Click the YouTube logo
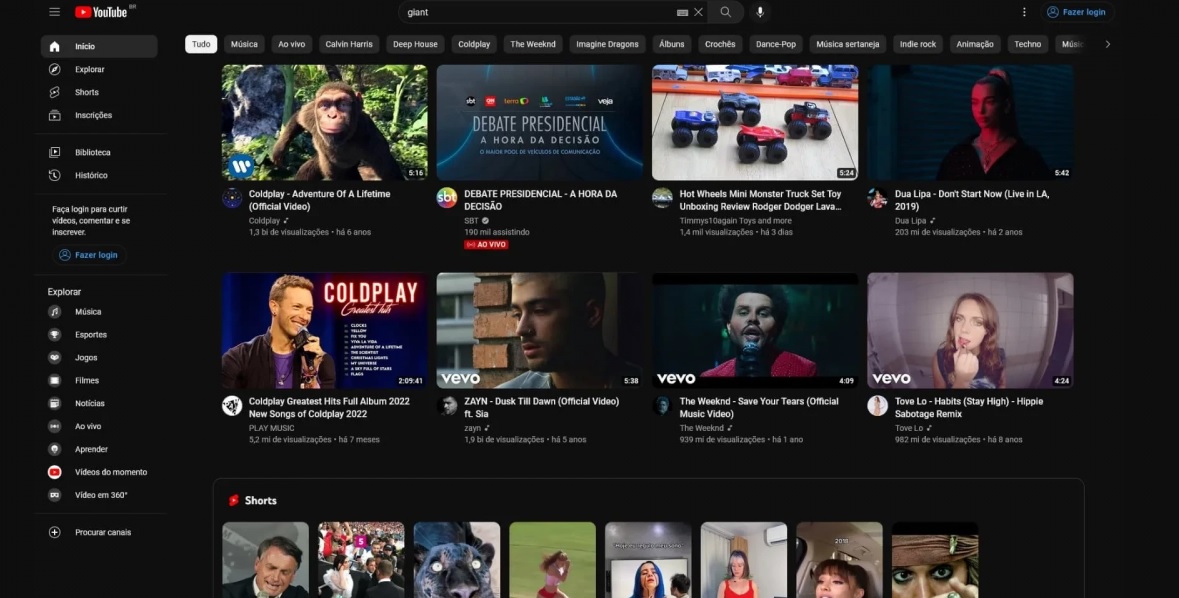Image resolution: width=1179 pixels, height=598 pixels. point(102,12)
